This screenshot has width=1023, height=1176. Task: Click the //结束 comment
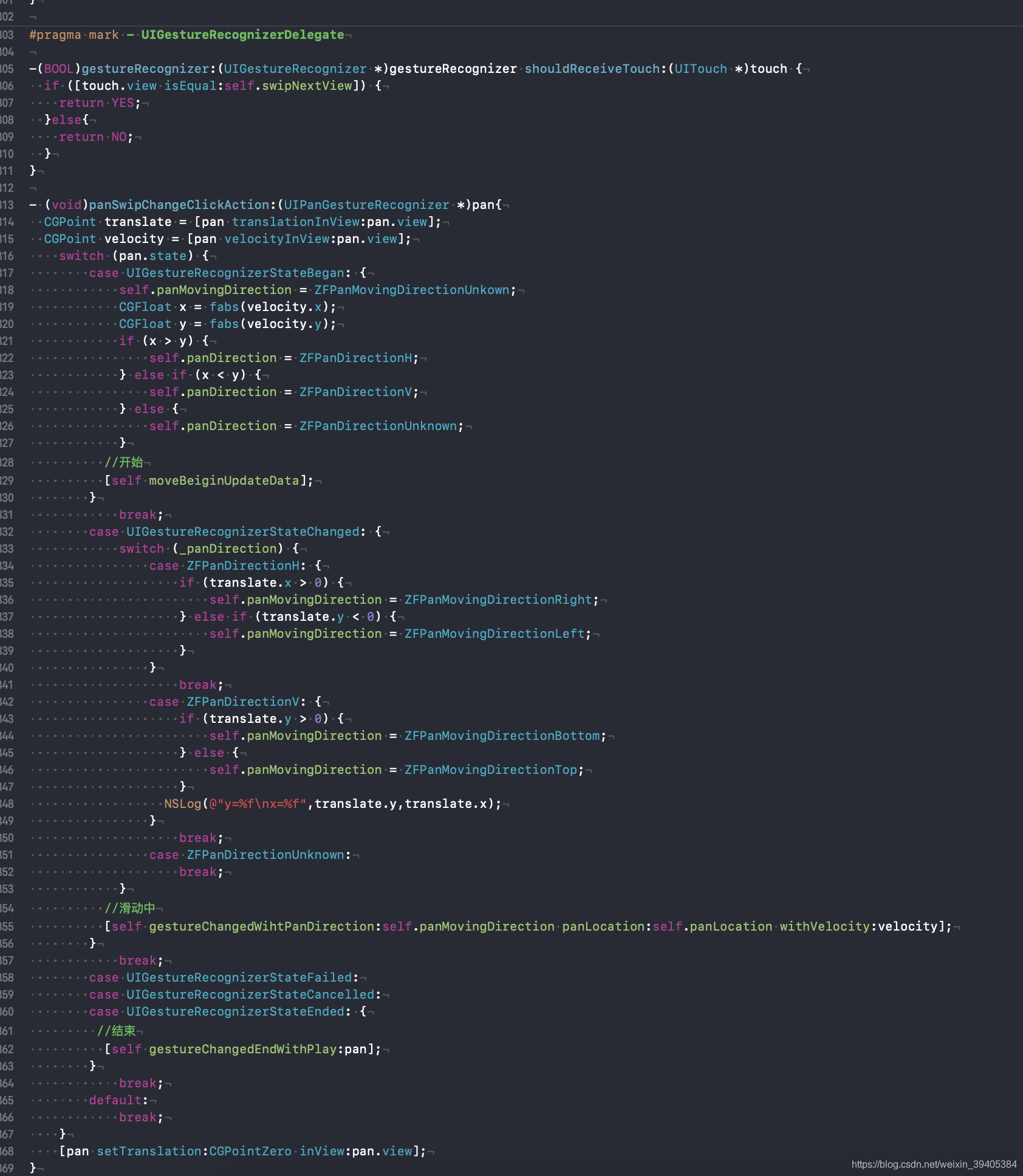click(117, 1031)
